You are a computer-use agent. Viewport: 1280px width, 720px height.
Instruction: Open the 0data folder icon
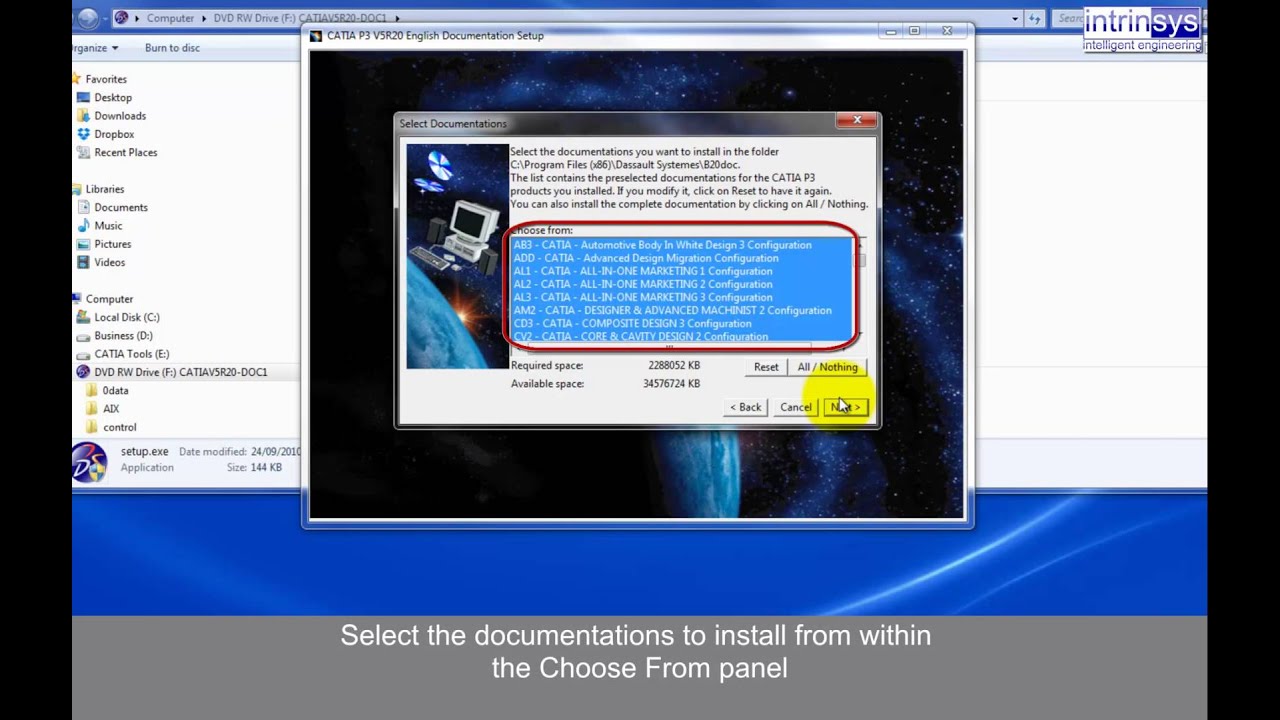tap(92, 391)
